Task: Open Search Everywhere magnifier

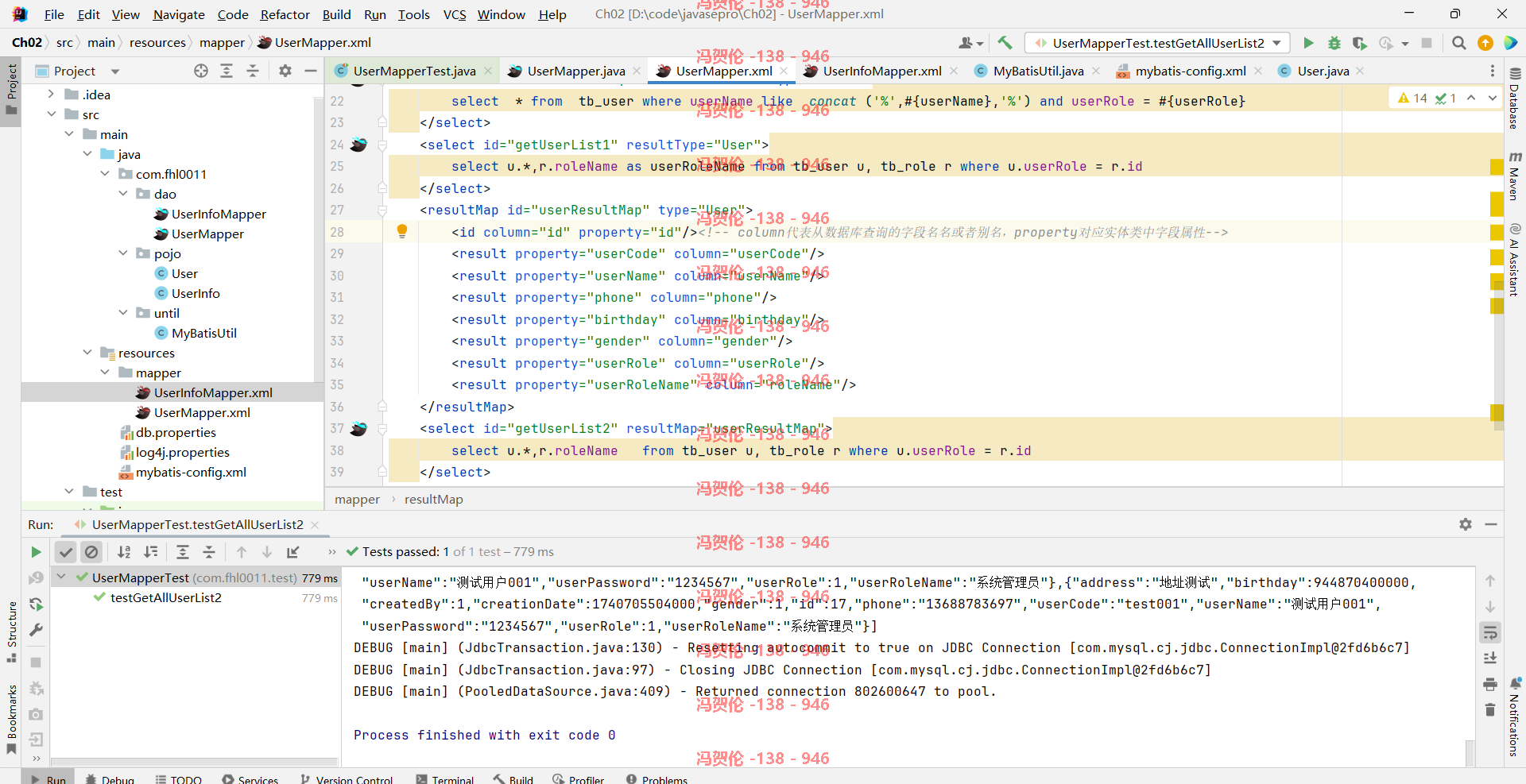Action: pyautogui.click(x=1459, y=43)
